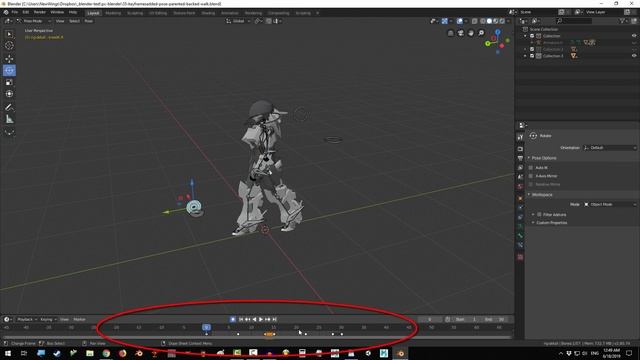The image size is (640, 360).
Task: Toggle visibility of Collection 3
Action: point(634,56)
